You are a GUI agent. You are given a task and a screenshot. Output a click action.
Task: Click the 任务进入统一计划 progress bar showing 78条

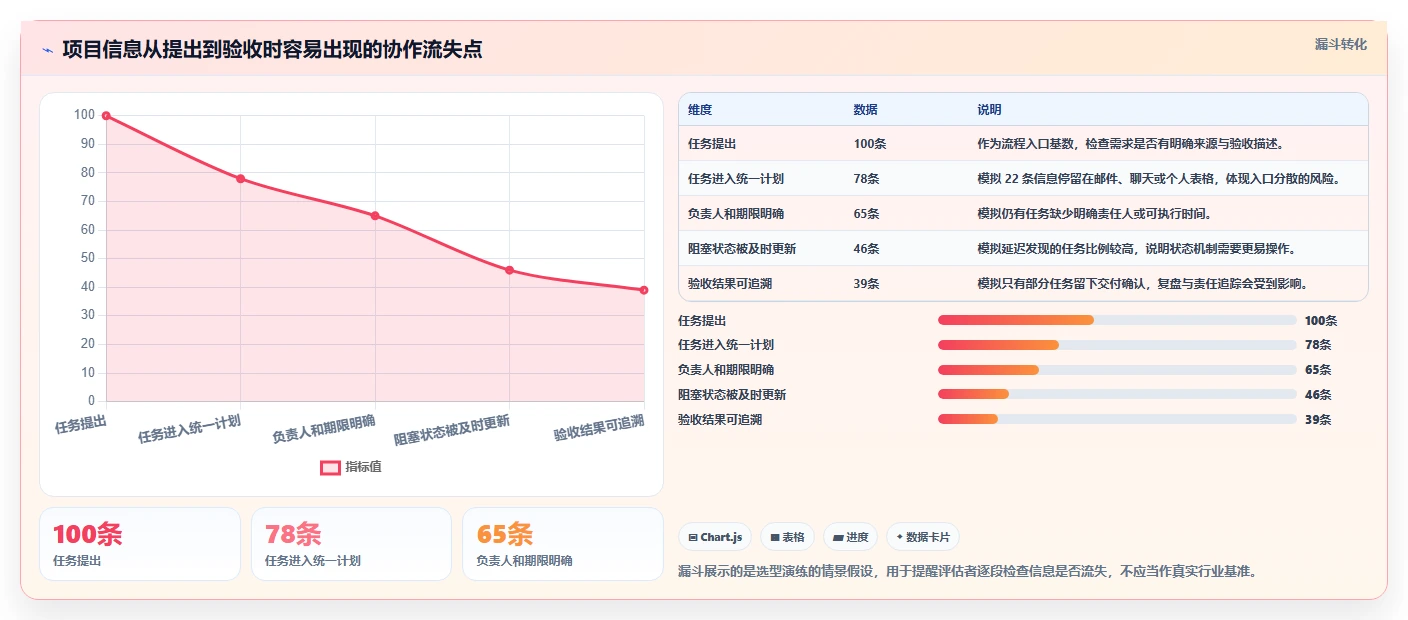coord(1117,345)
